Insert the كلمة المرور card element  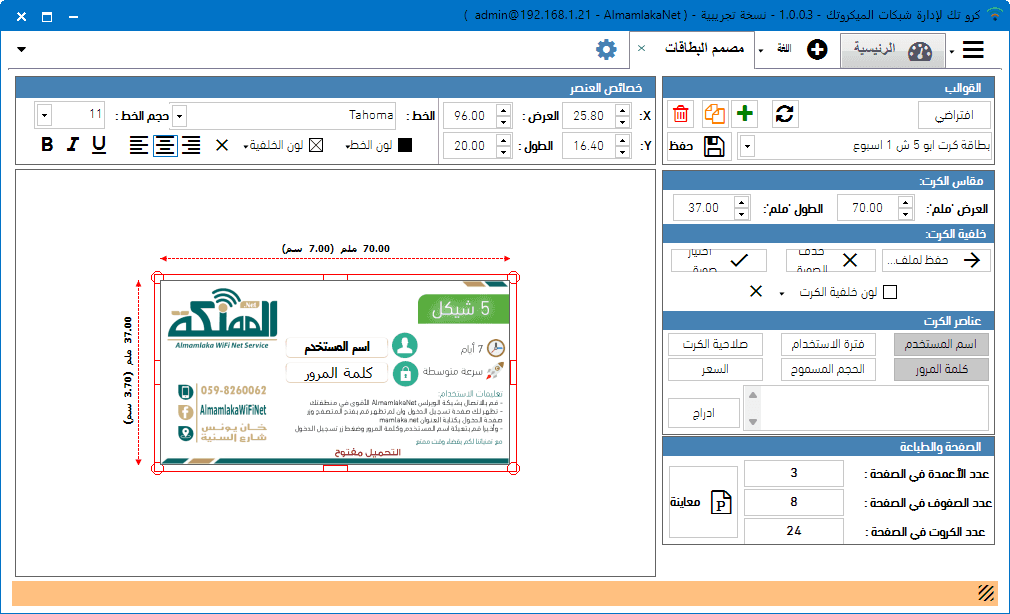pyautogui.click(x=941, y=369)
